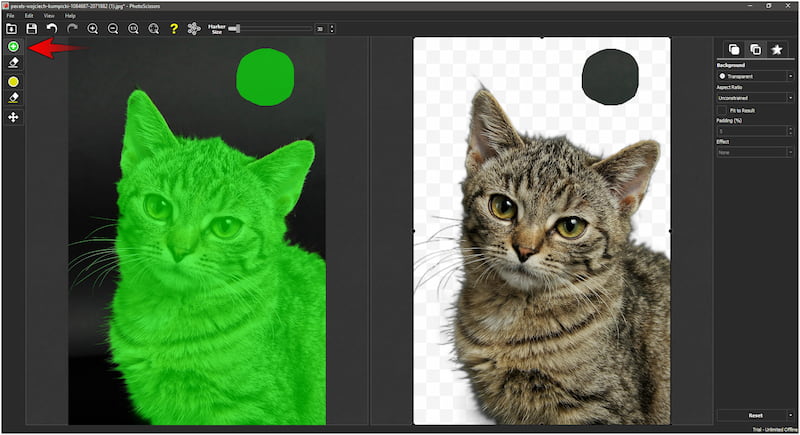Undo the last marker stroke
The width and height of the screenshot is (800, 435).
point(52,29)
